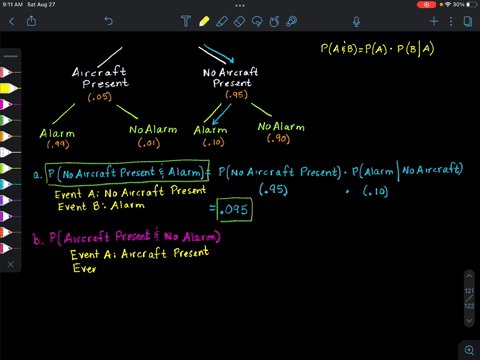Screen dimensions: 480x360
Task: Open the page manager icon
Action: 468,22
